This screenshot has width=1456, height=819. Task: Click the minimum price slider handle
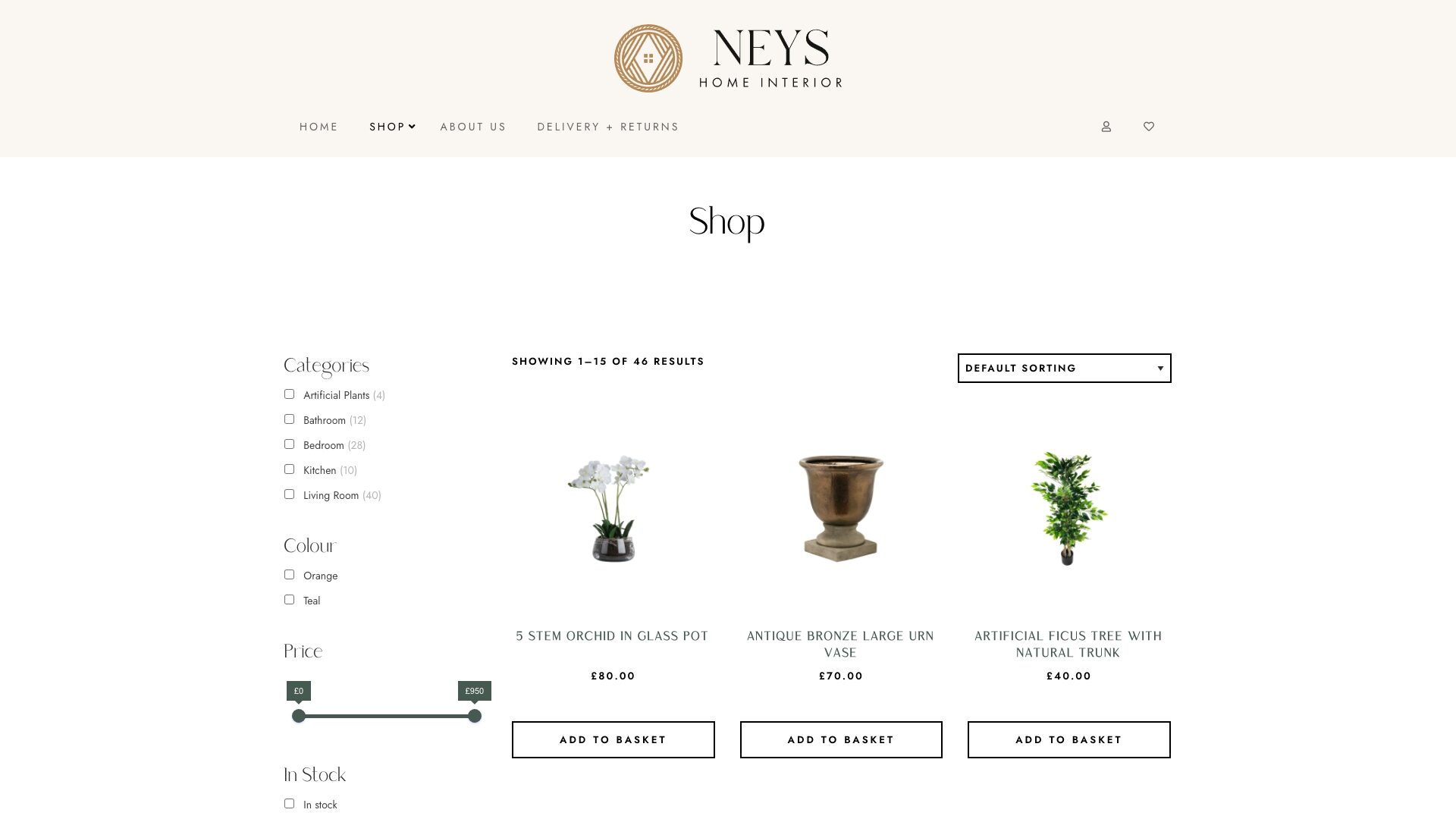click(299, 716)
